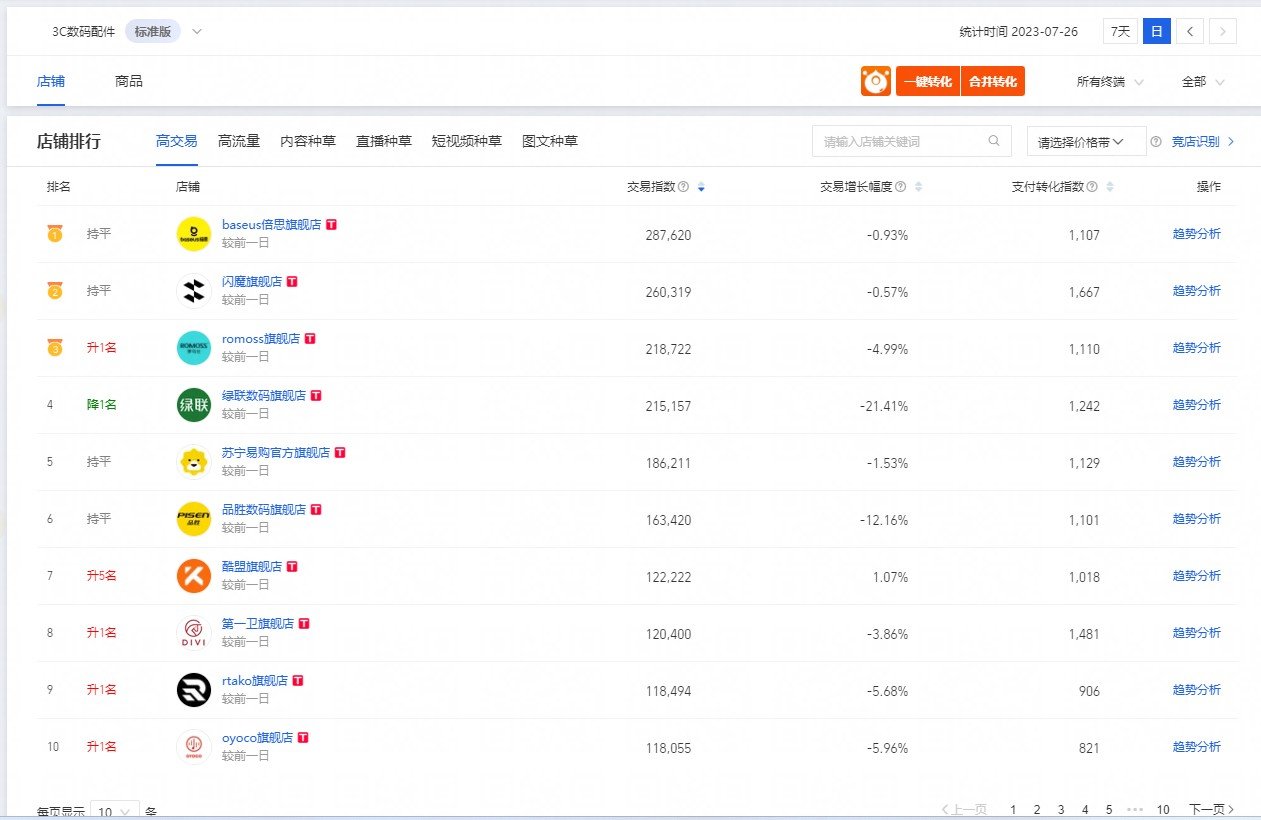
Task: Click the Tmall T badge beside romoss旗舰店
Action: [x=310, y=339]
